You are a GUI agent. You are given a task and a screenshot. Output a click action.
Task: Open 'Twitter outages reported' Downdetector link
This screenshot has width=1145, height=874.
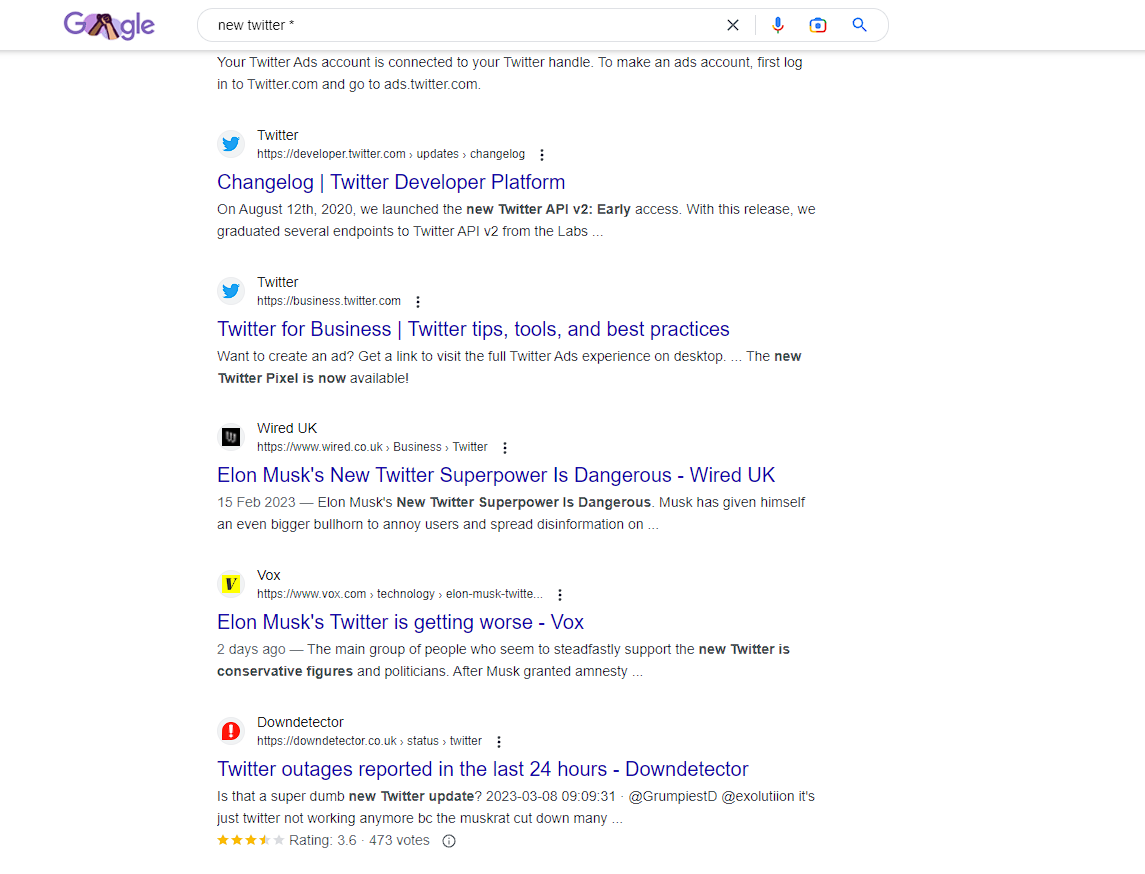[x=483, y=768]
